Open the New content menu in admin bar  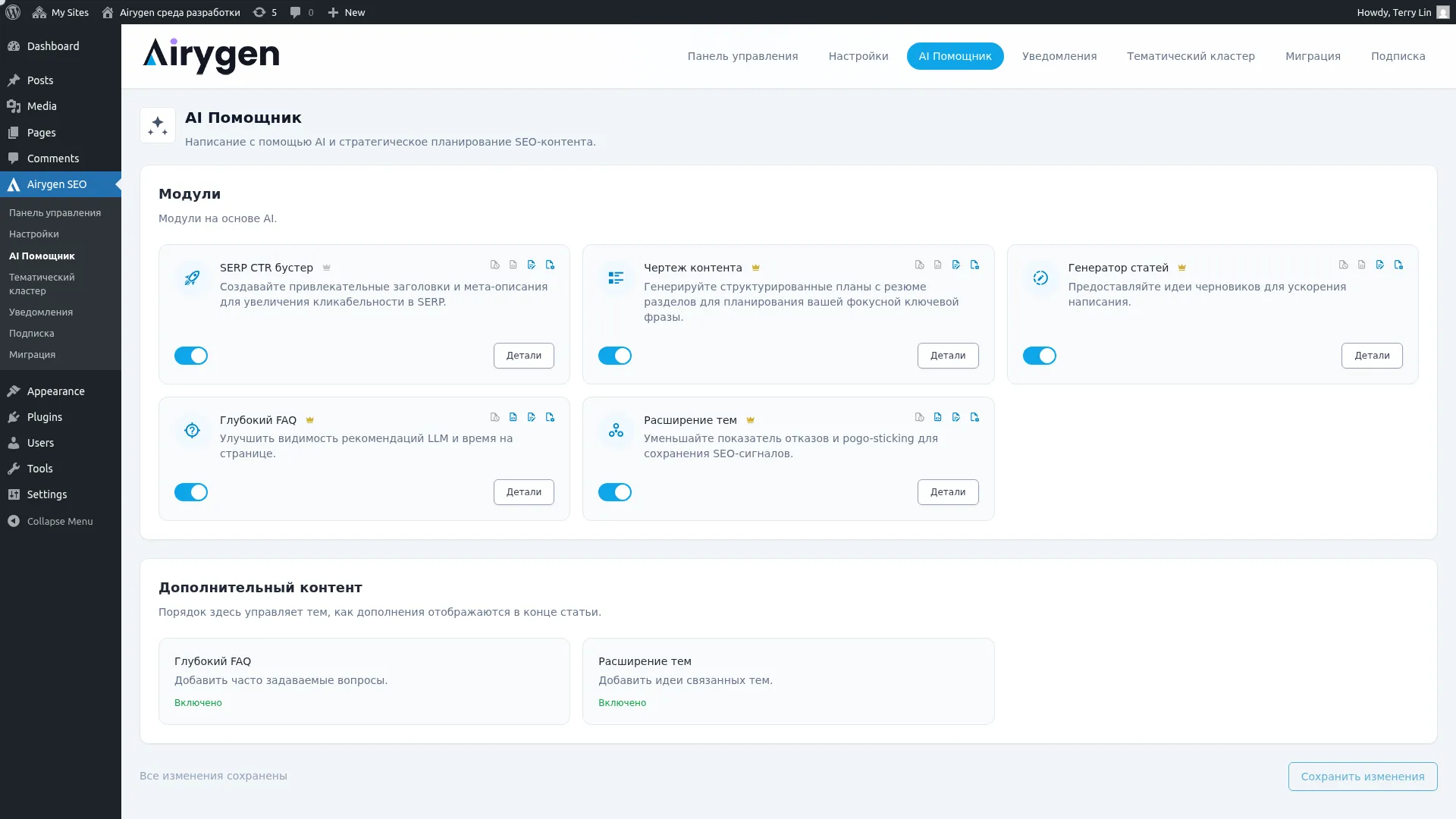[x=347, y=12]
